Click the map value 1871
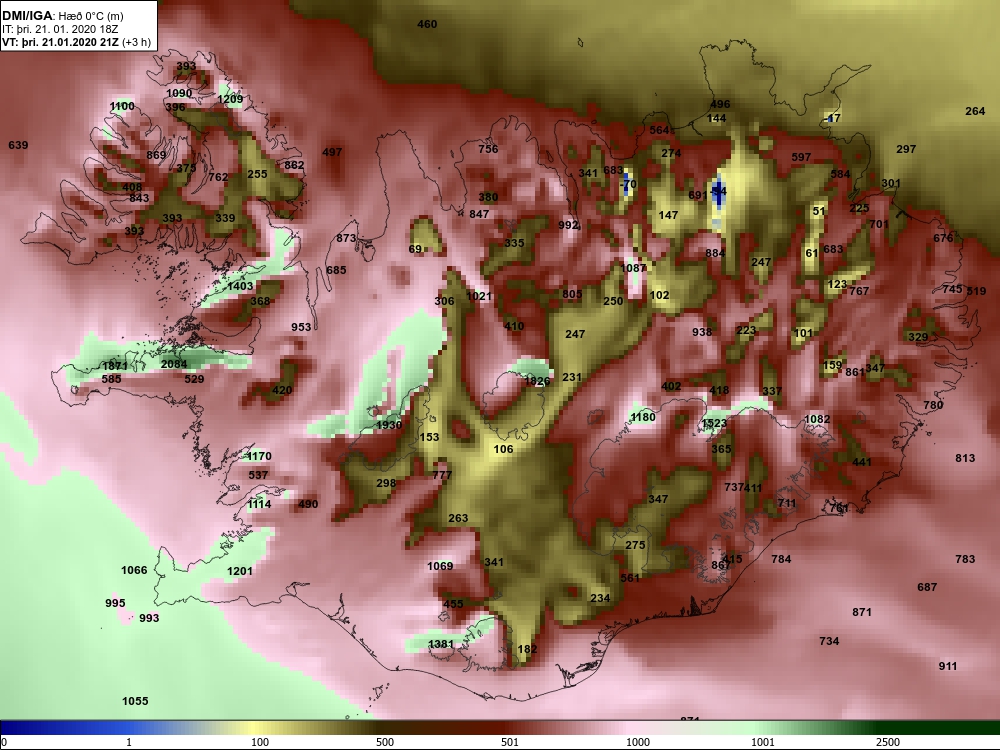 (115, 365)
